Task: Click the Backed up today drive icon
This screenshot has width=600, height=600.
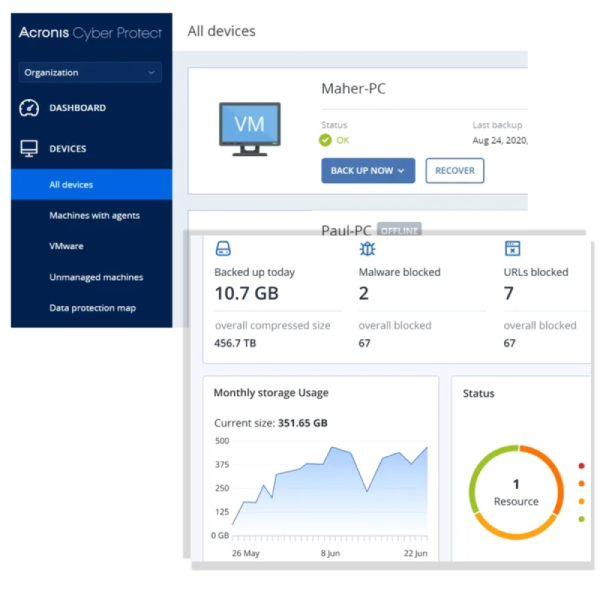Action: [x=223, y=248]
